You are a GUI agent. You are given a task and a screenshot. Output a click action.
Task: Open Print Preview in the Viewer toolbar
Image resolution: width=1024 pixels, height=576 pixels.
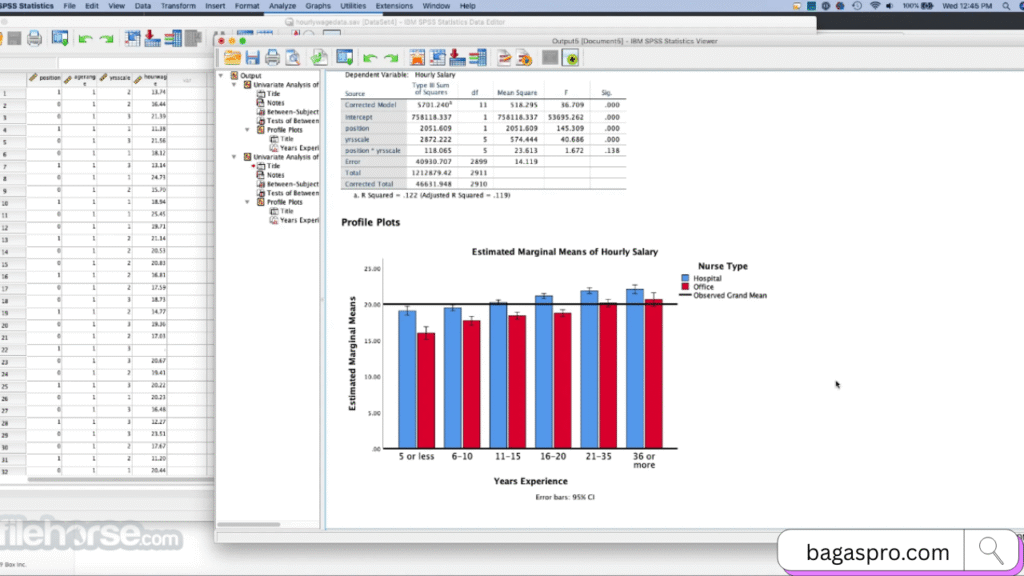[292, 57]
